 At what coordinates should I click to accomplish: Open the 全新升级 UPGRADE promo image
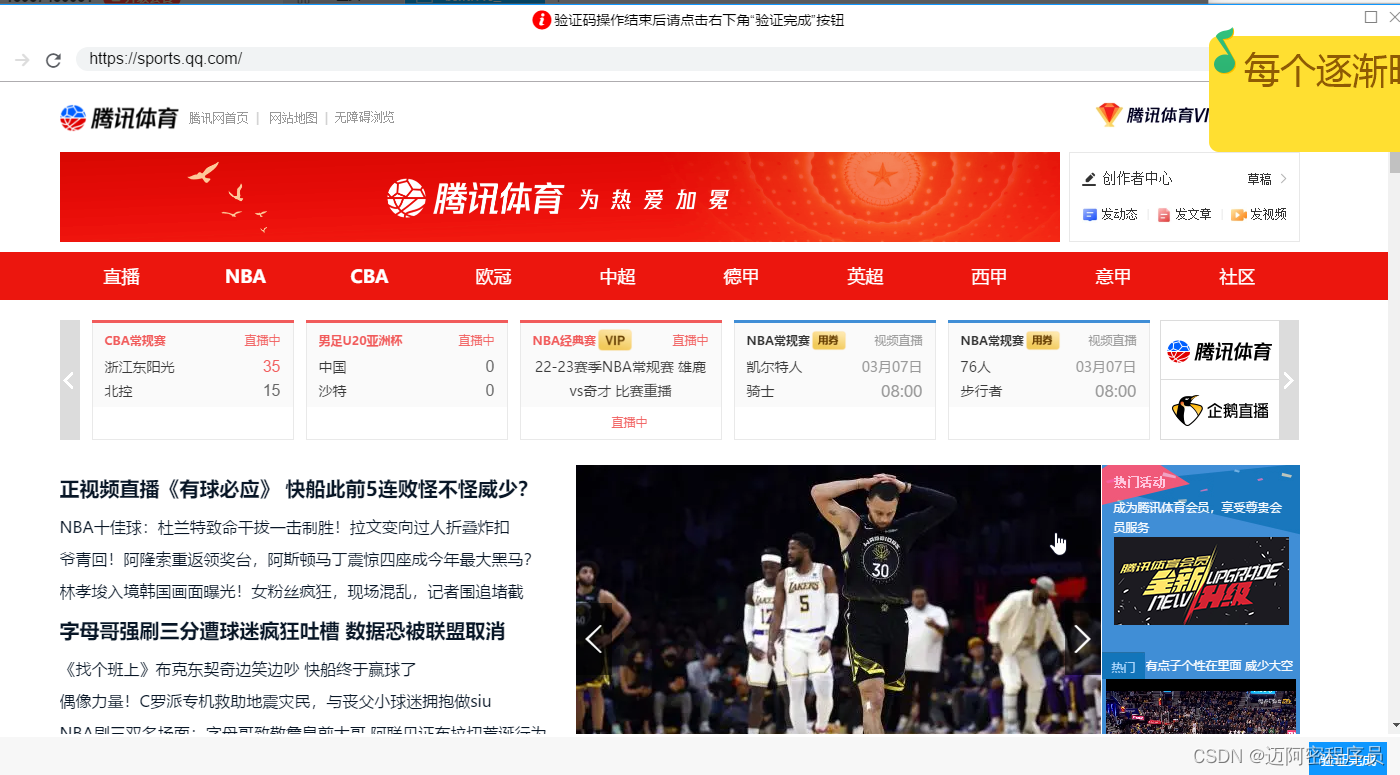1201,581
